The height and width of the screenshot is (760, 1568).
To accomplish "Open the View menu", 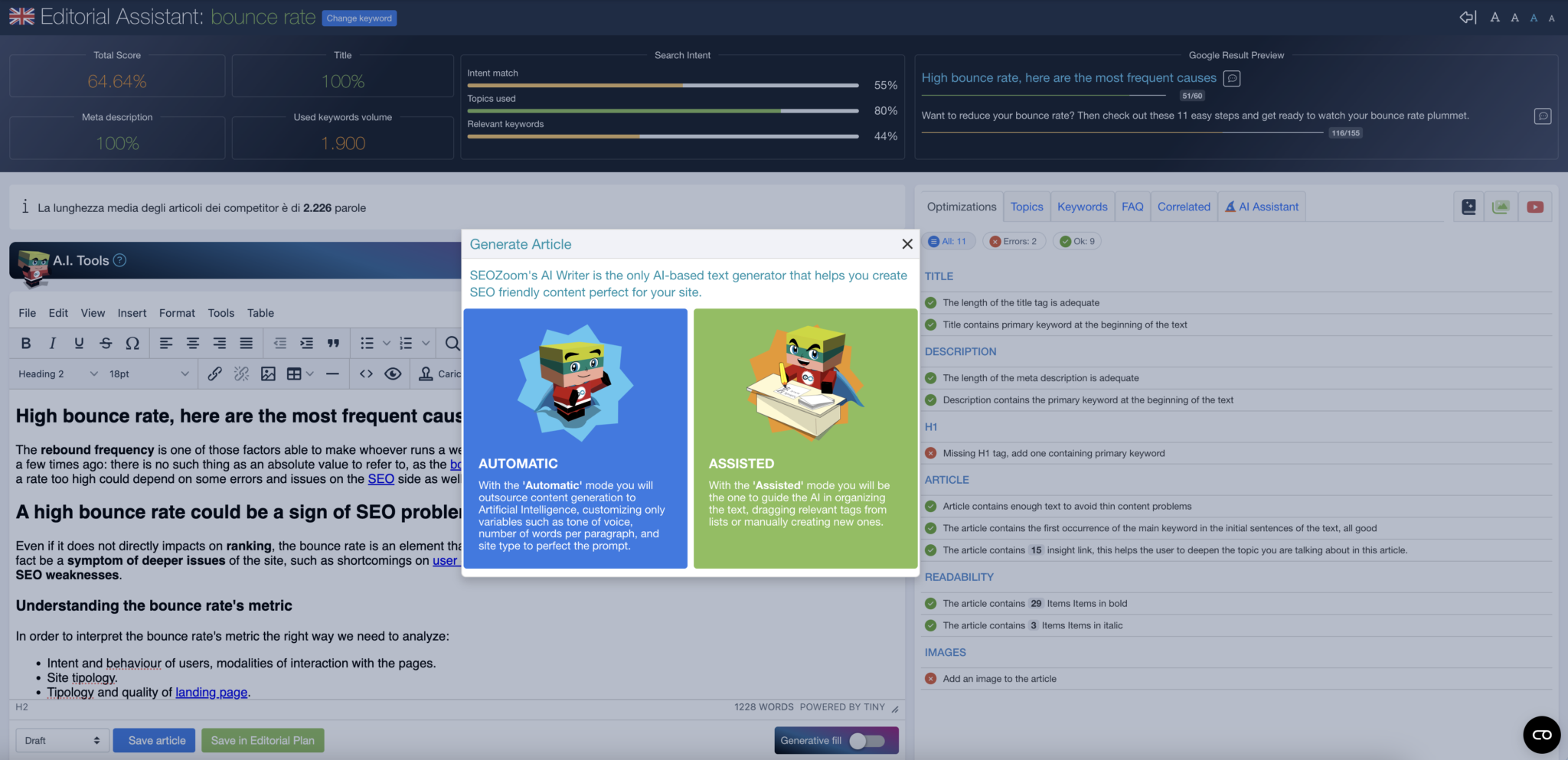I will [x=93, y=313].
